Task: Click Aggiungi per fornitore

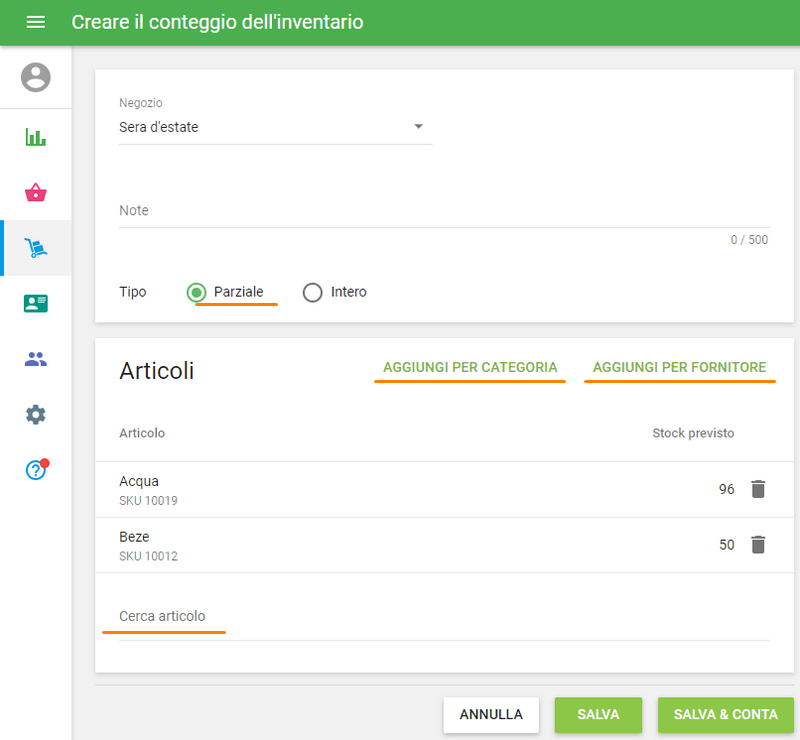Action: tap(679, 367)
